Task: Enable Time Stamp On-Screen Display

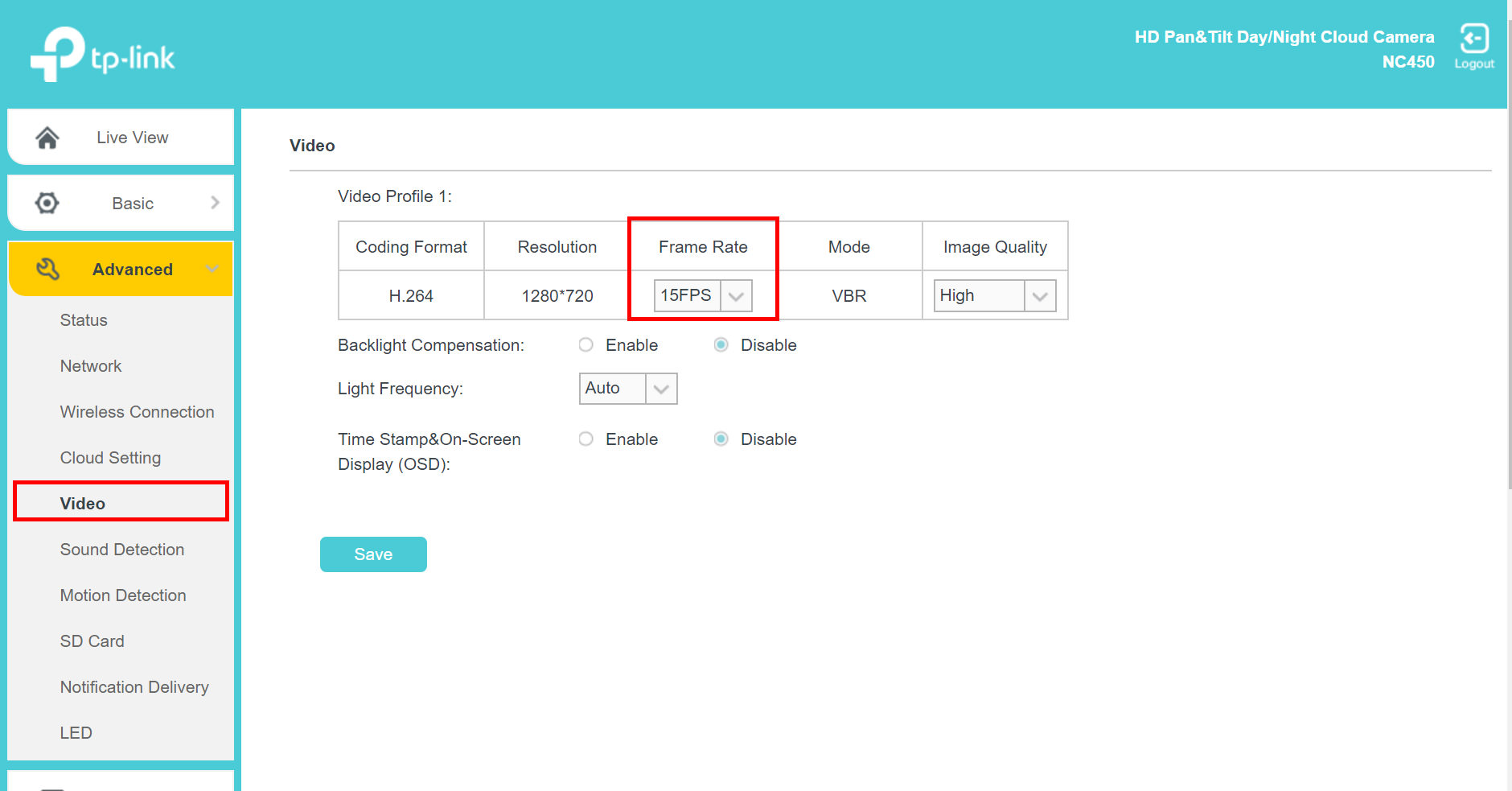Action: 586,439
